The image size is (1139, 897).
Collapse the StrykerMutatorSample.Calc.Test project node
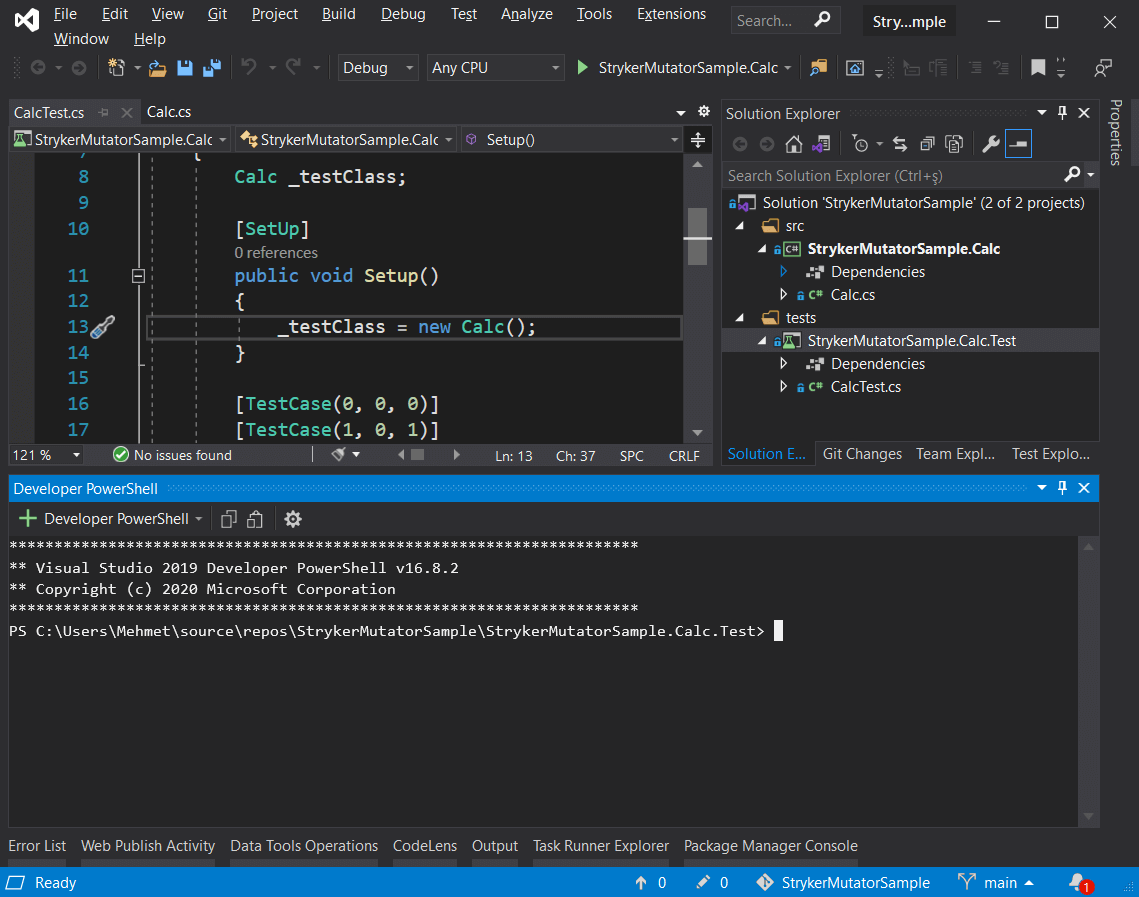[761, 341]
